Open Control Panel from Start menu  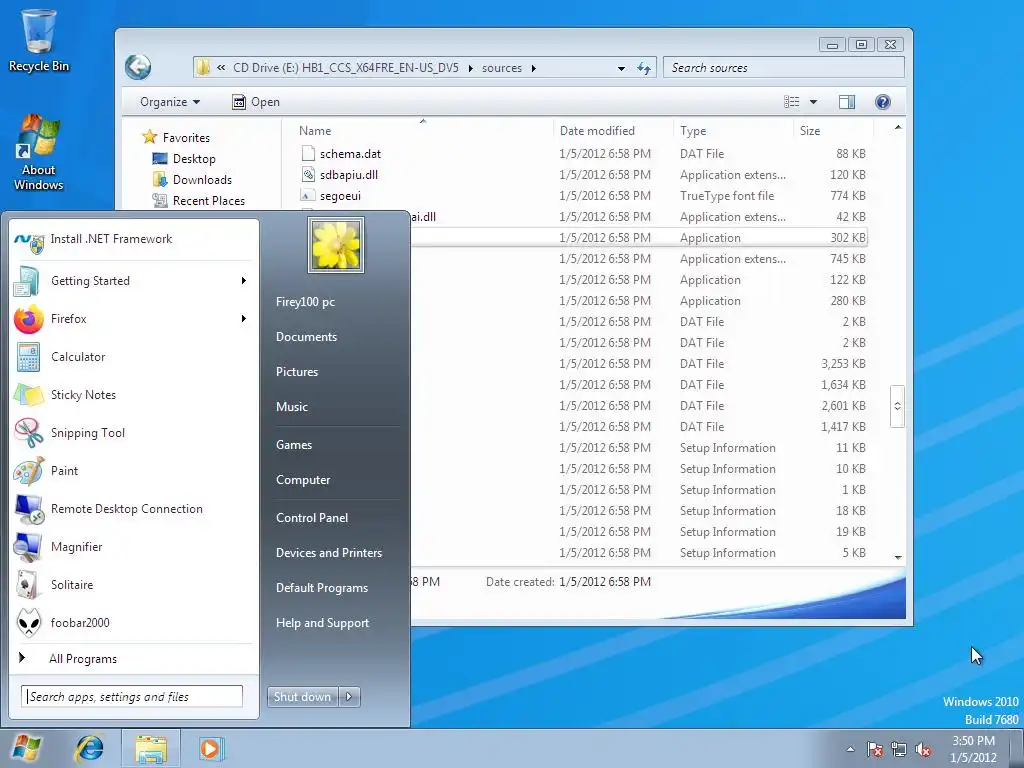(312, 518)
